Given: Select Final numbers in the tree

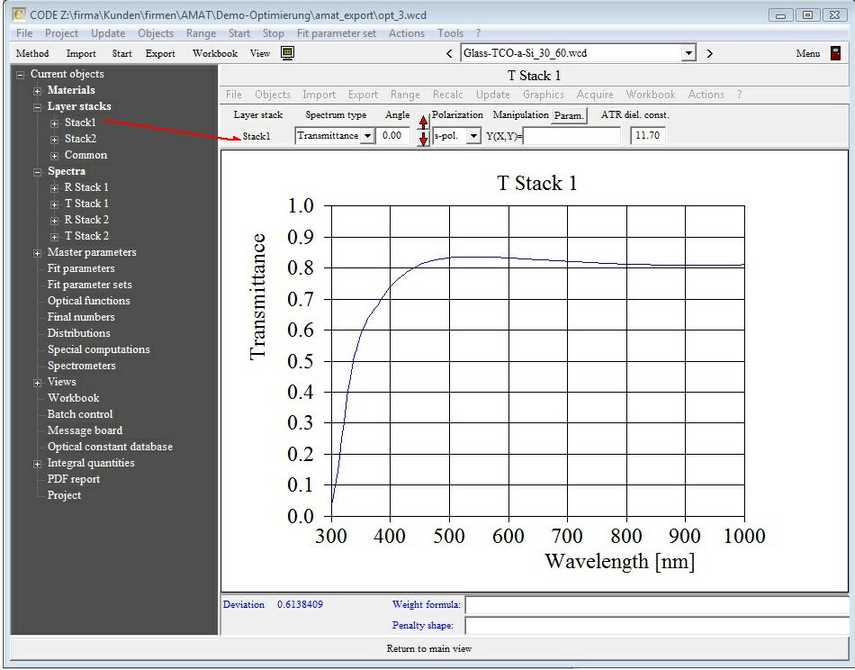Looking at the screenshot, I should tap(81, 317).
